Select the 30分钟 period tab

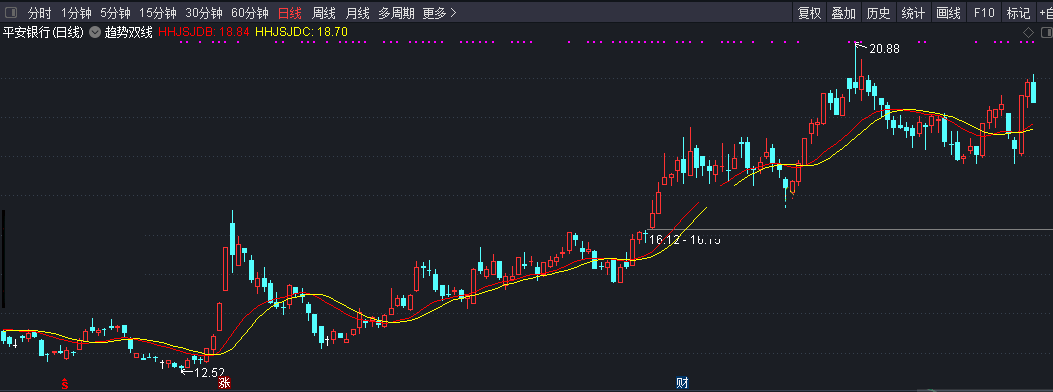203,13
